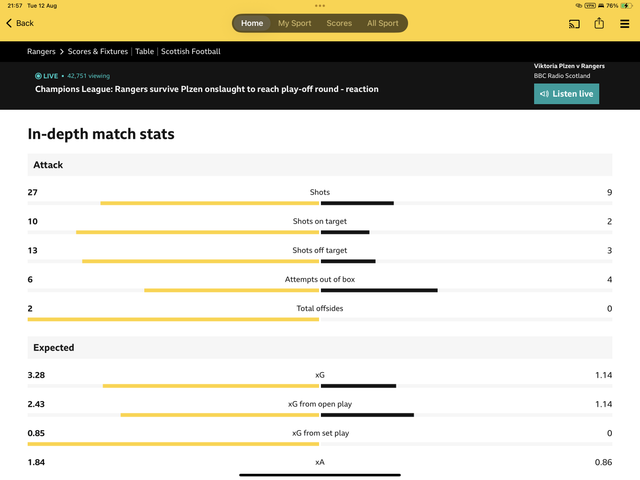Click the LIVE indicator icon
This screenshot has height=480, width=640.
[38, 76]
